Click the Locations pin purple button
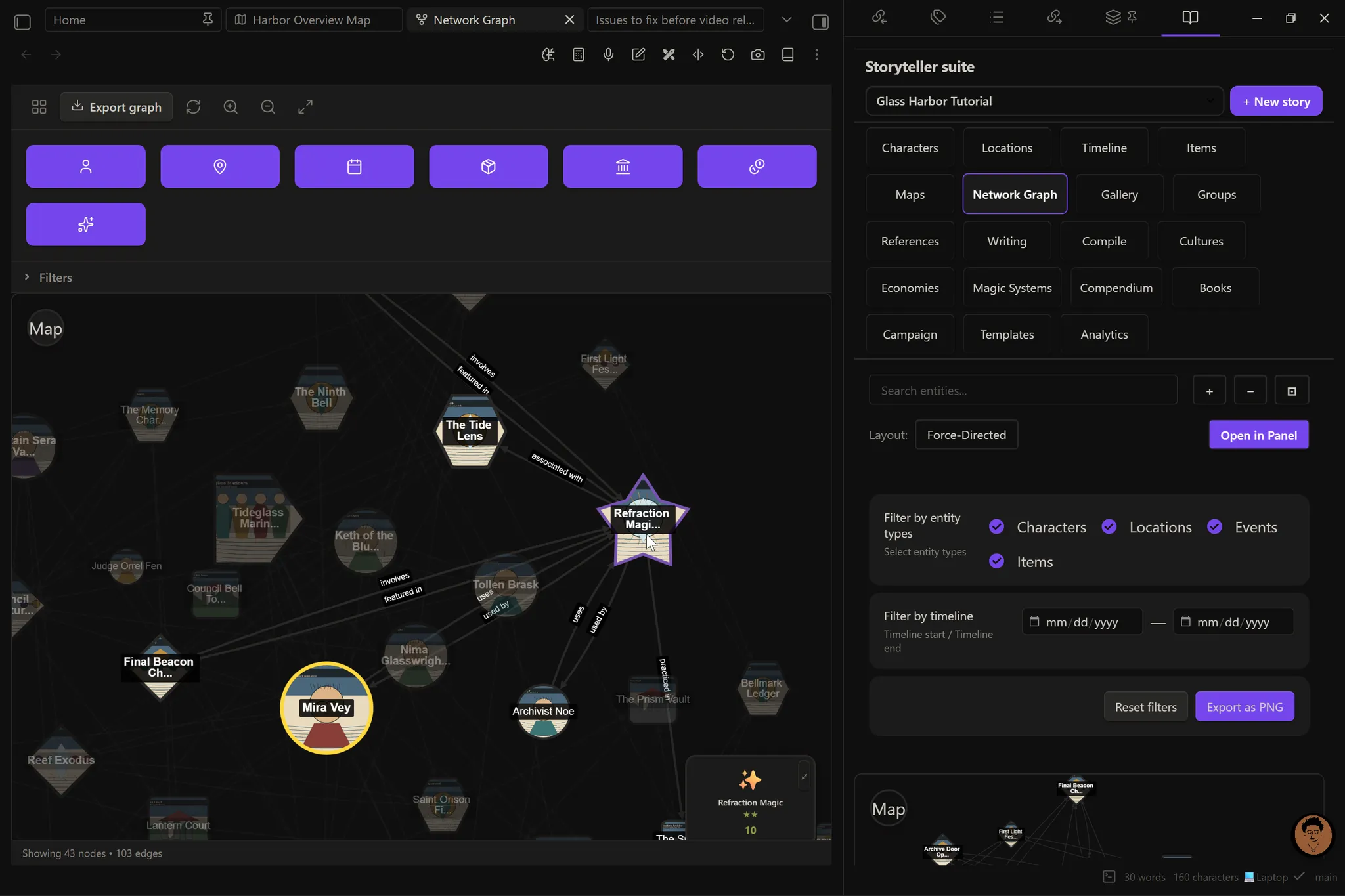 [x=220, y=167]
